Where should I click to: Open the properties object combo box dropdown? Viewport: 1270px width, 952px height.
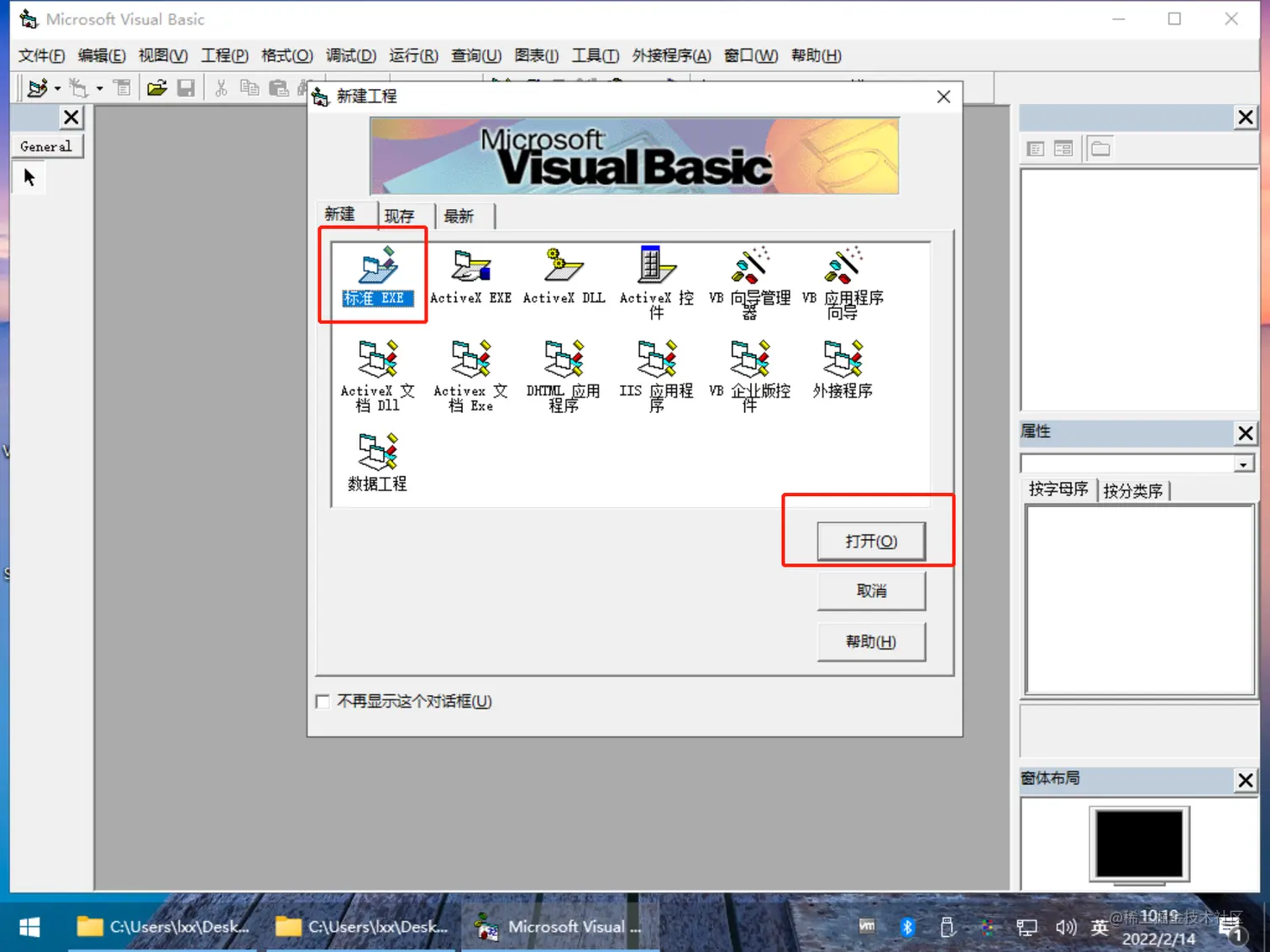[x=1244, y=464]
